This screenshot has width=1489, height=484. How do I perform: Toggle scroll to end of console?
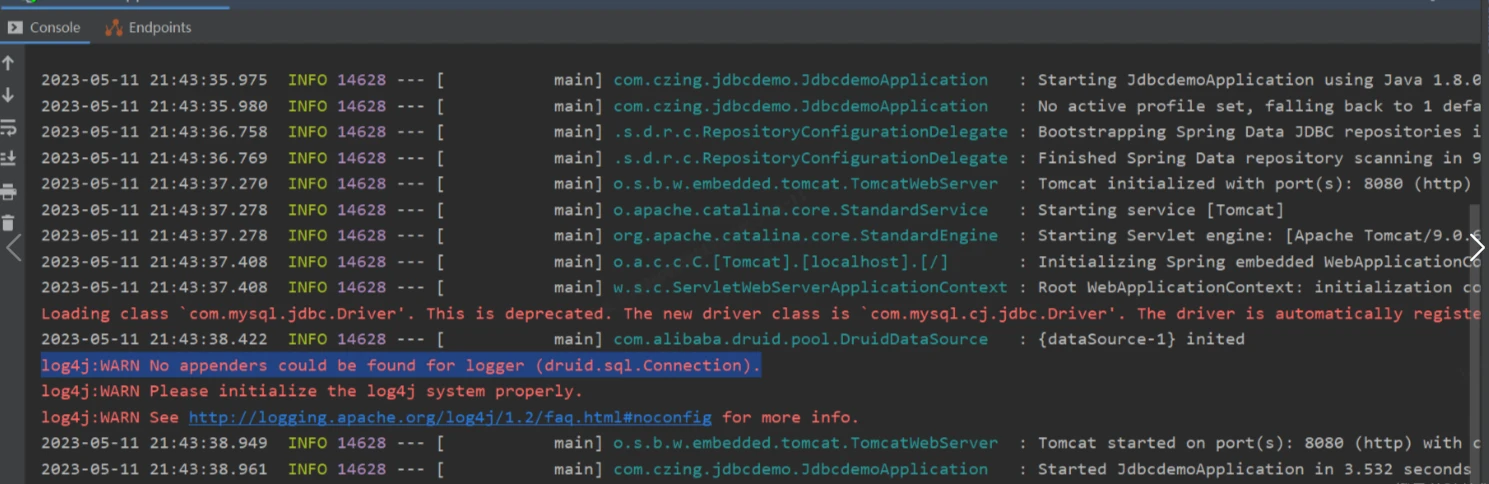9,158
